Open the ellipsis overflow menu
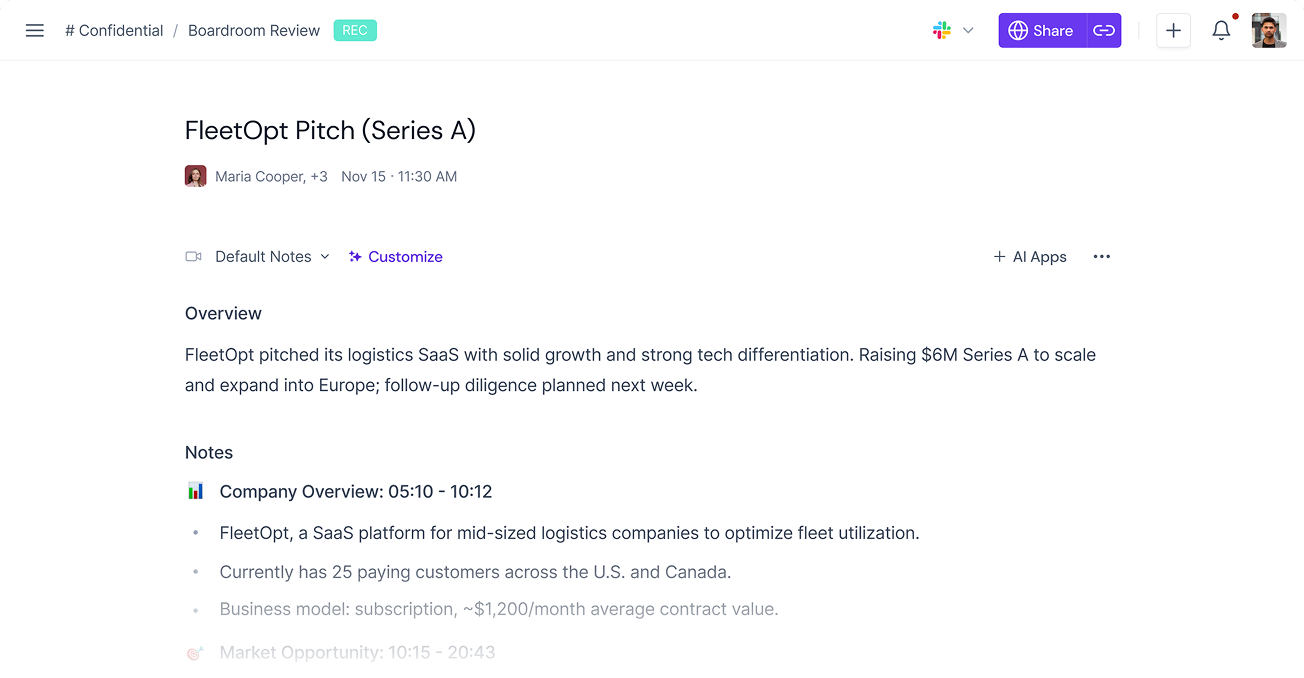 coord(1101,256)
